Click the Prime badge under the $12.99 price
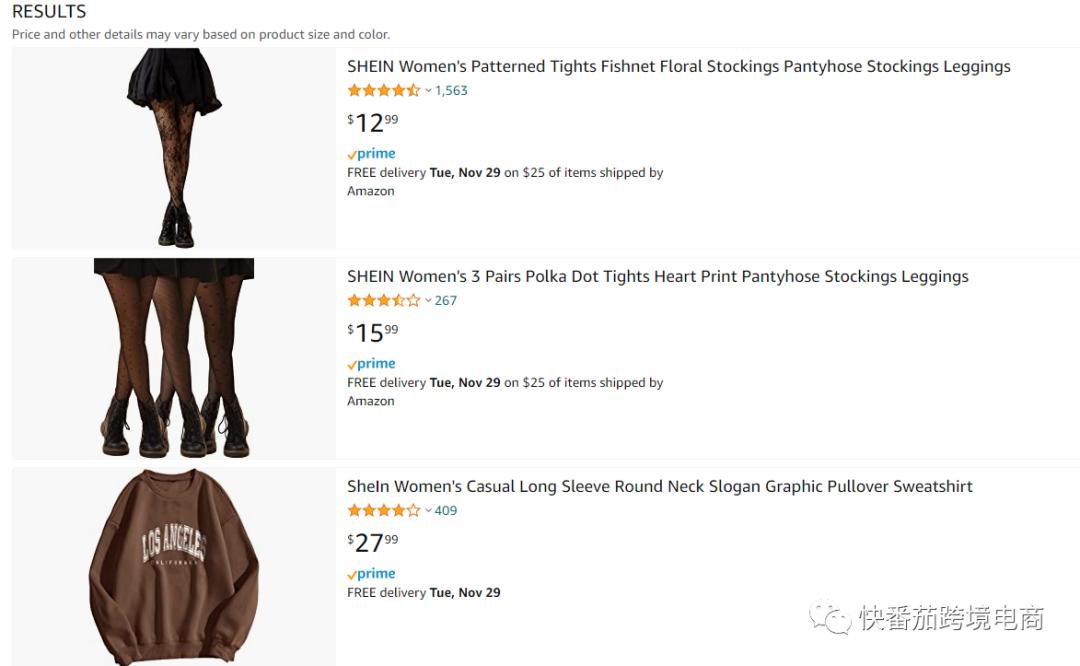1080x666 pixels. (371, 154)
